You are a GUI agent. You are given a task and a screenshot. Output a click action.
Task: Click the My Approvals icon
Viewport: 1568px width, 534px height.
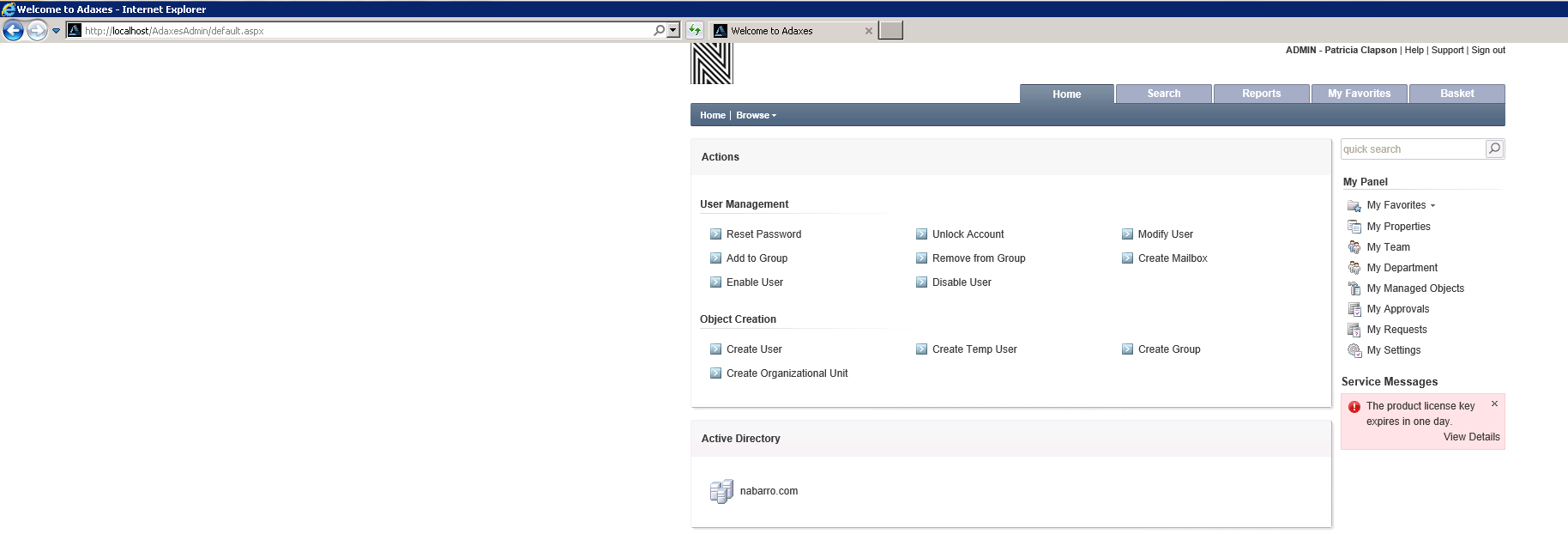point(1354,309)
